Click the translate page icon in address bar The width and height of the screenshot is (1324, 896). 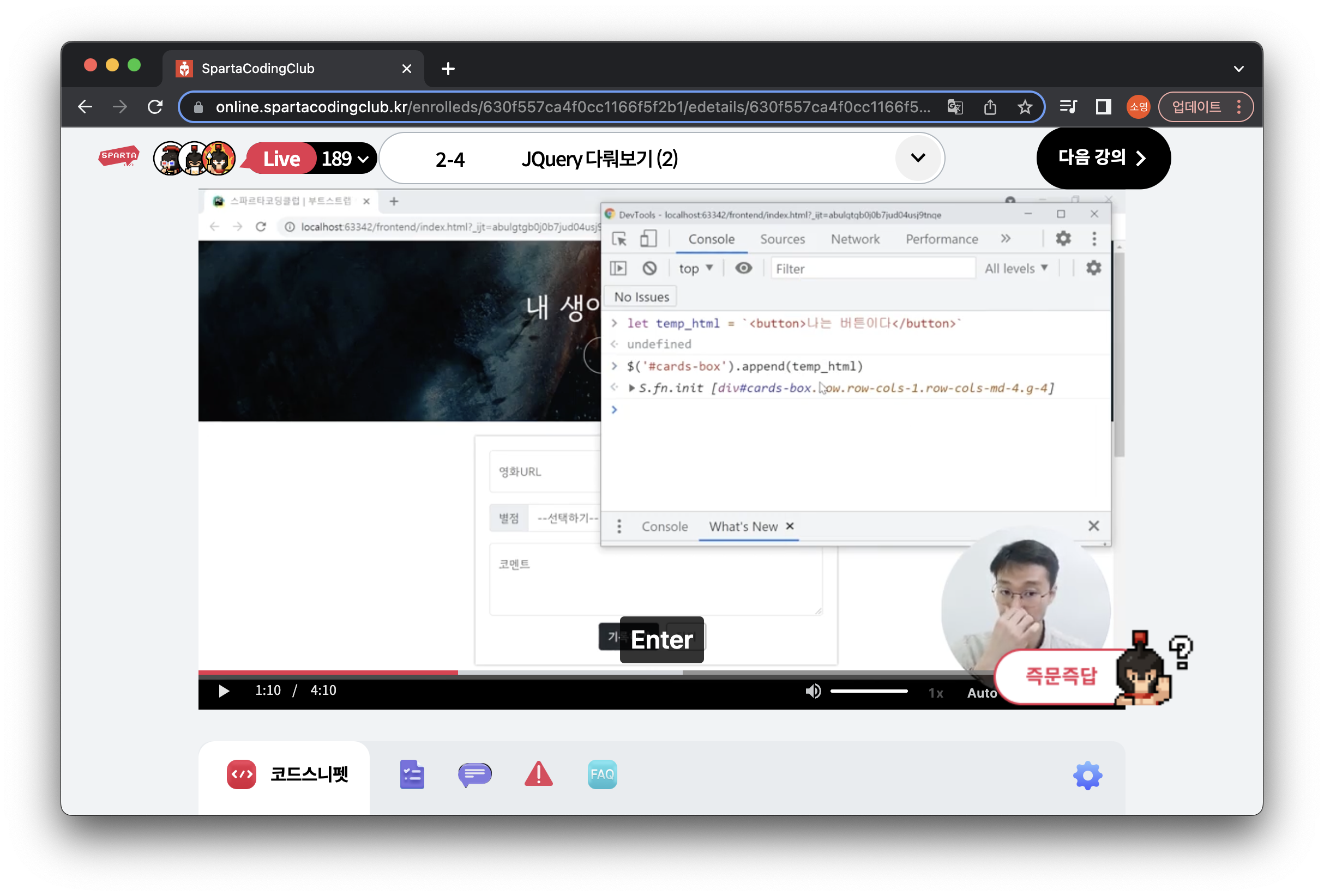pos(955,106)
